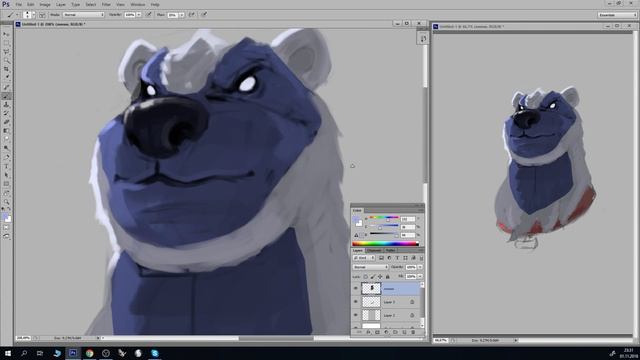
Task: Open layer Opacity dropdown arrow
Action: [x=420, y=267]
